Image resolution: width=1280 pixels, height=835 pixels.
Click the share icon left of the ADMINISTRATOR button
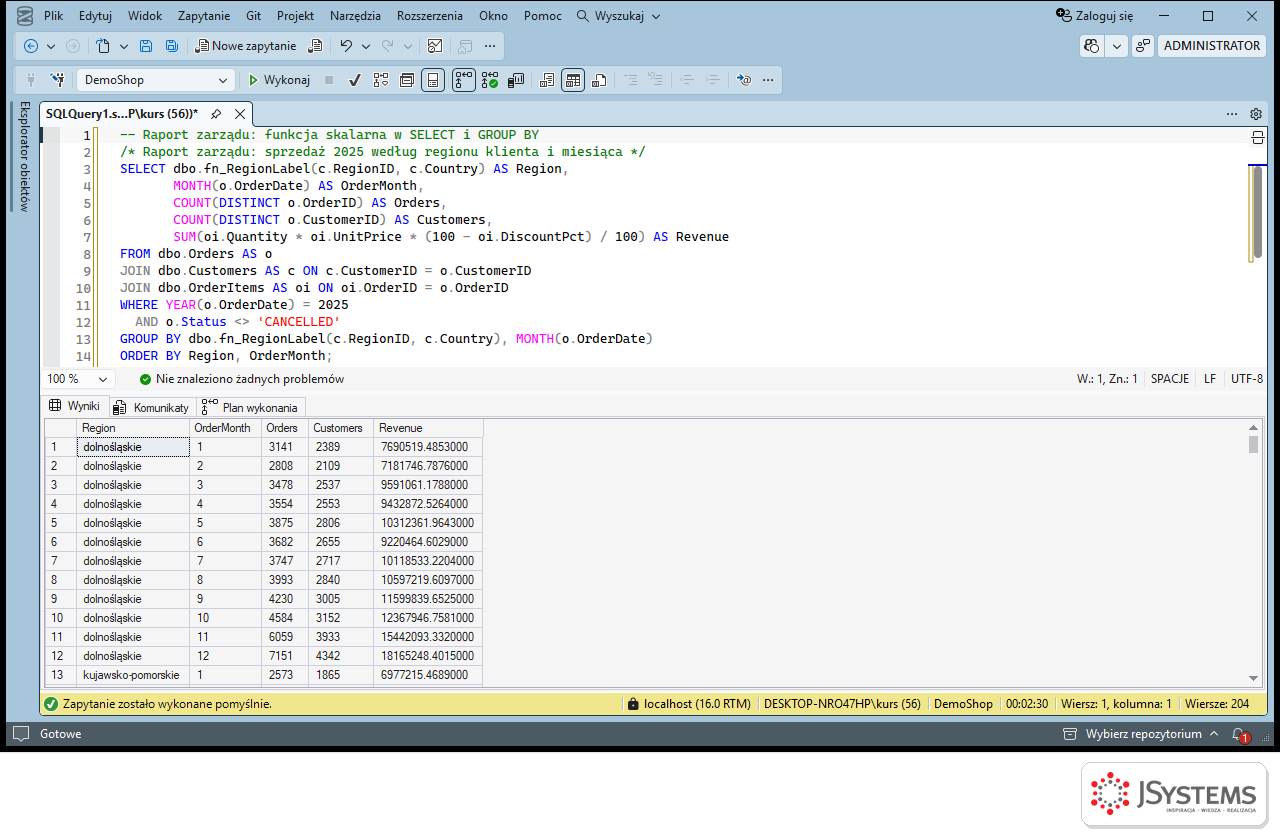(1143, 46)
